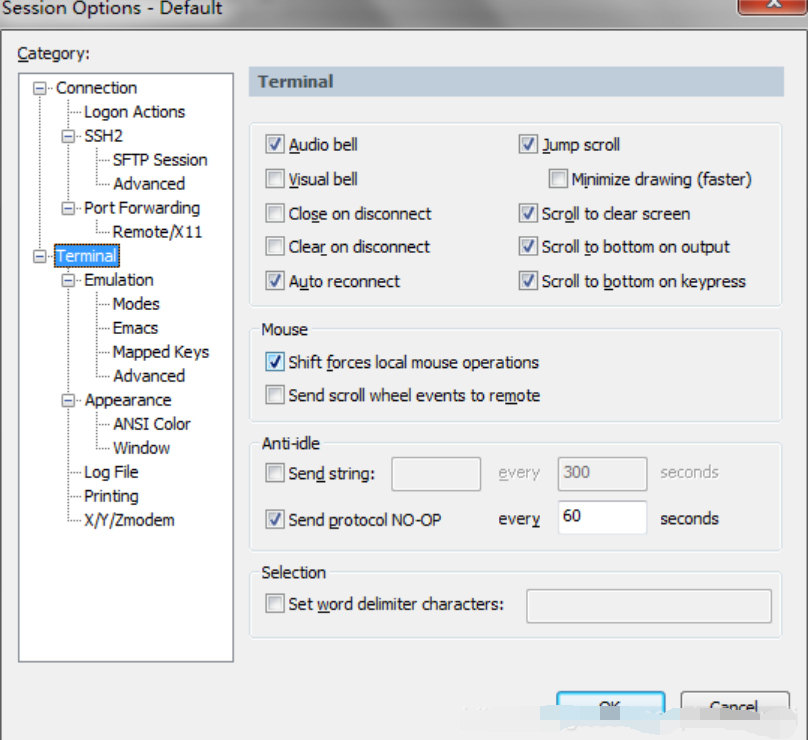
Task: Select Appearance category
Action: pos(128,400)
